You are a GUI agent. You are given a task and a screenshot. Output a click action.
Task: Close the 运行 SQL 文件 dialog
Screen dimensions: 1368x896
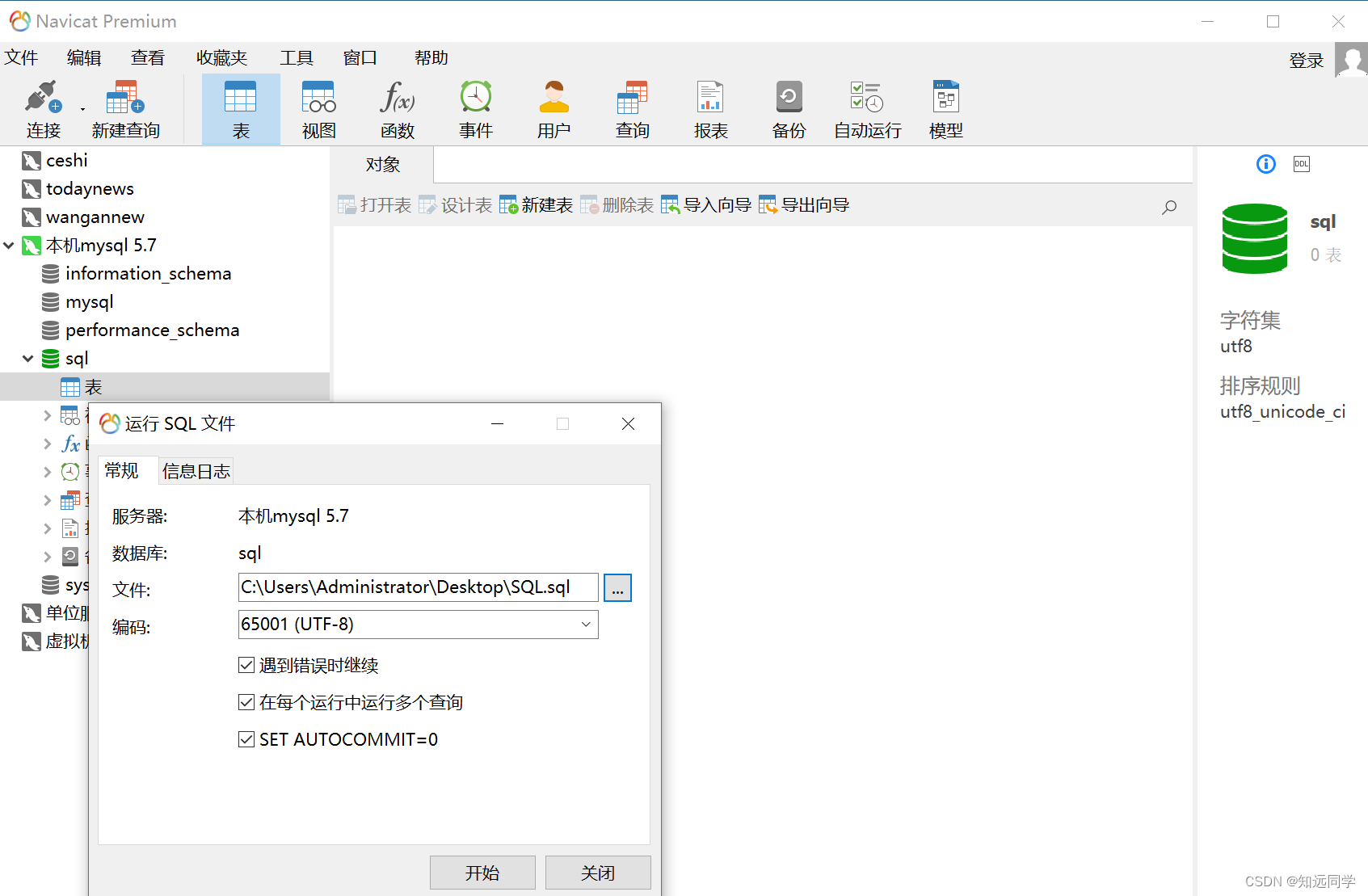(628, 423)
